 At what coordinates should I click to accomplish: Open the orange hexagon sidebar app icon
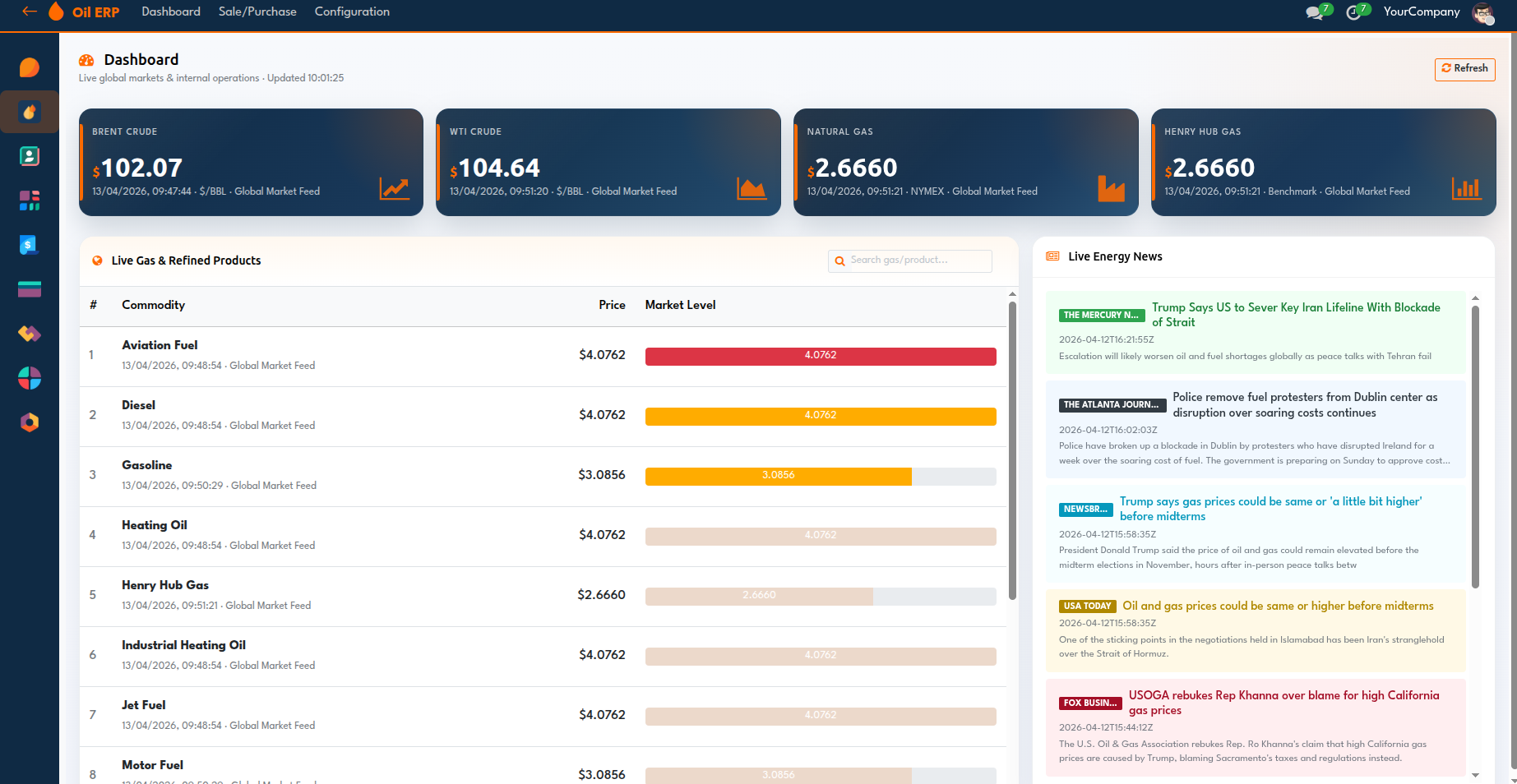pos(30,422)
